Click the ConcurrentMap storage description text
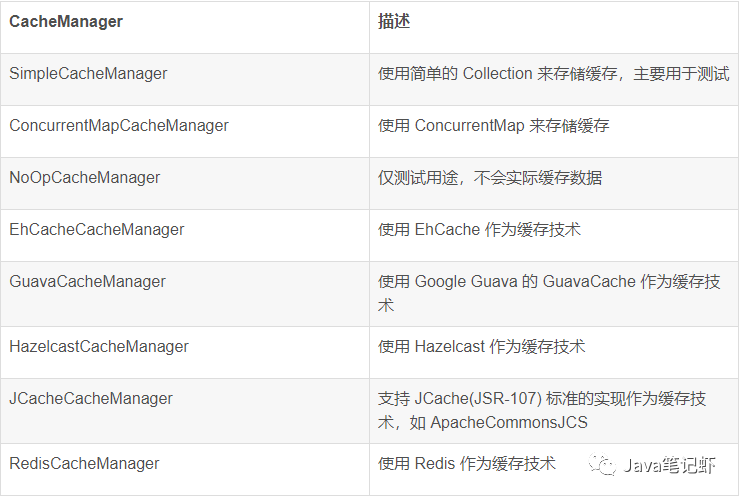 493,126
